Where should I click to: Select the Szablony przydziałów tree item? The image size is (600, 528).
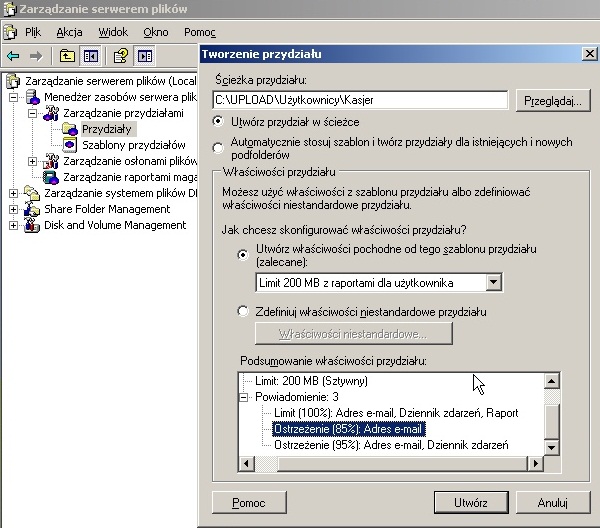tap(134, 145)
